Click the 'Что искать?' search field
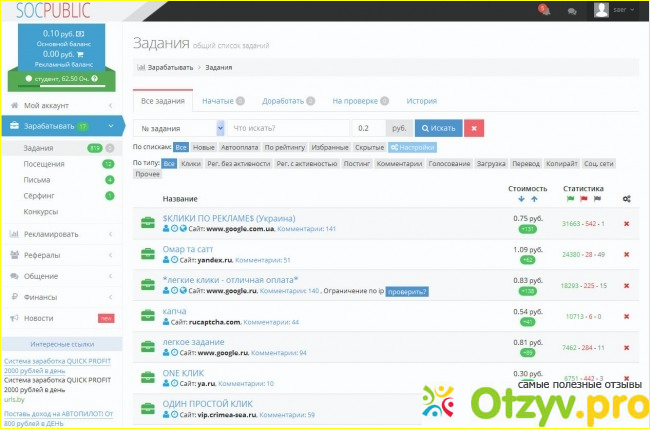 (x=288, y=128)
